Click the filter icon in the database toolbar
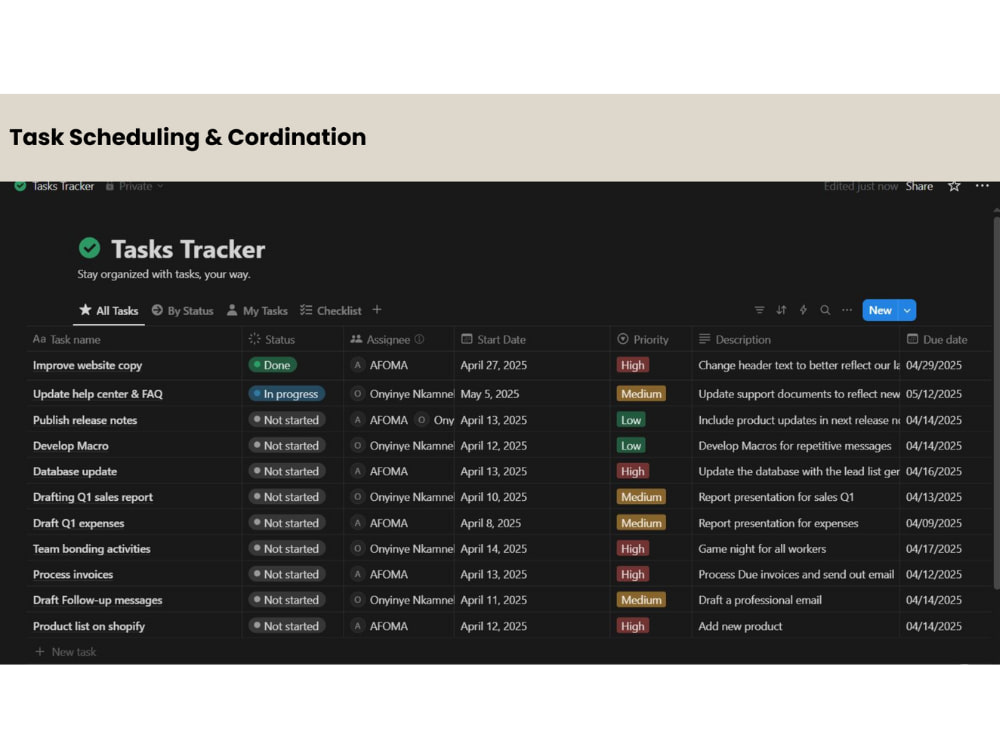This screenshot has height=750, width=1000. 759,310
